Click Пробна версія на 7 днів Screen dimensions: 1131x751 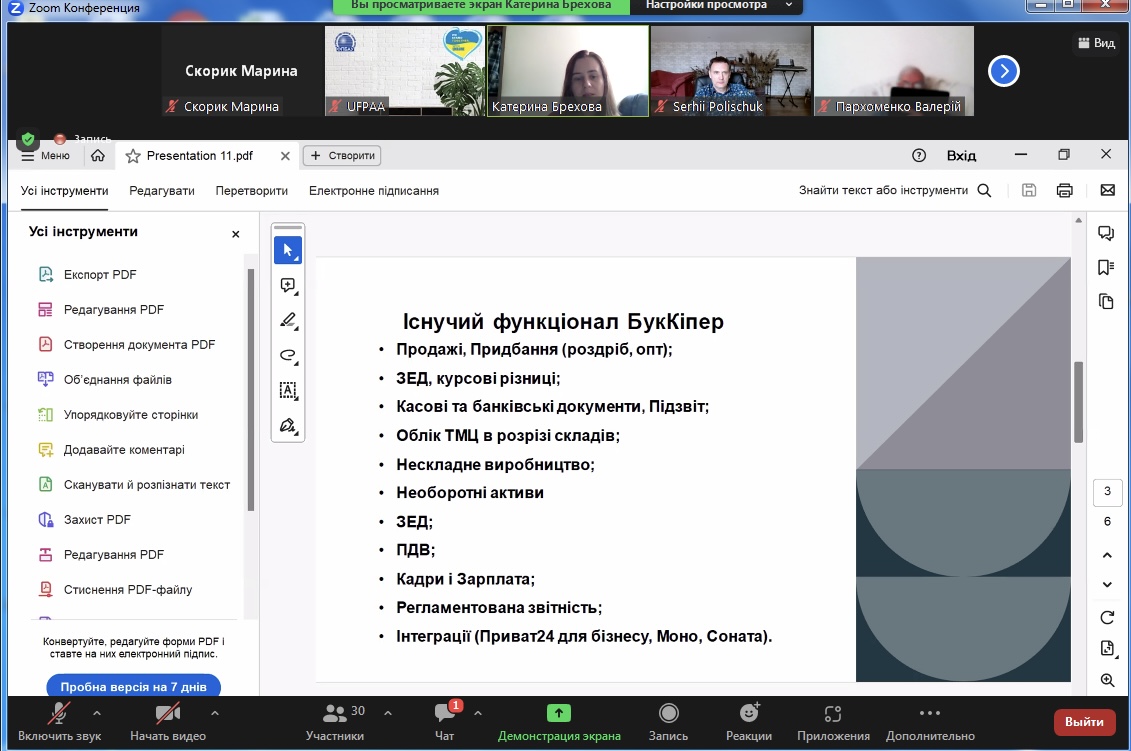click(133, 686)
